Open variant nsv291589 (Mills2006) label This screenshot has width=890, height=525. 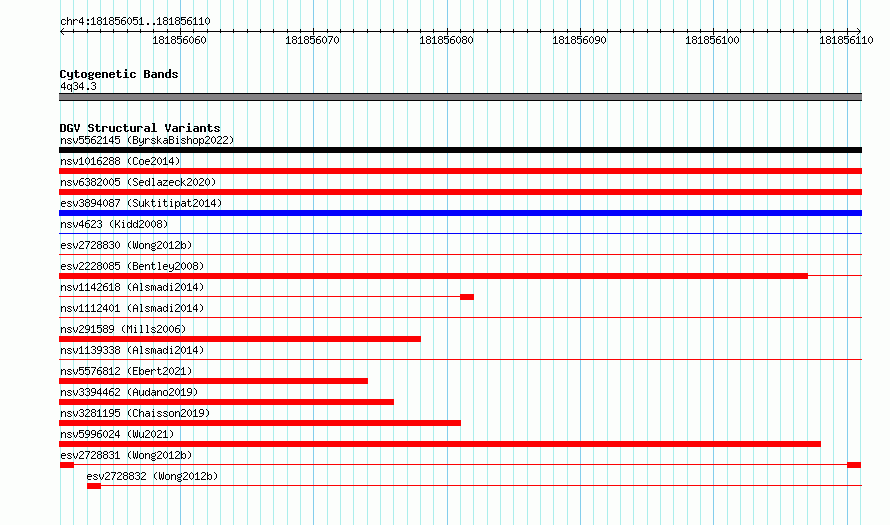[x=123, y=329]
